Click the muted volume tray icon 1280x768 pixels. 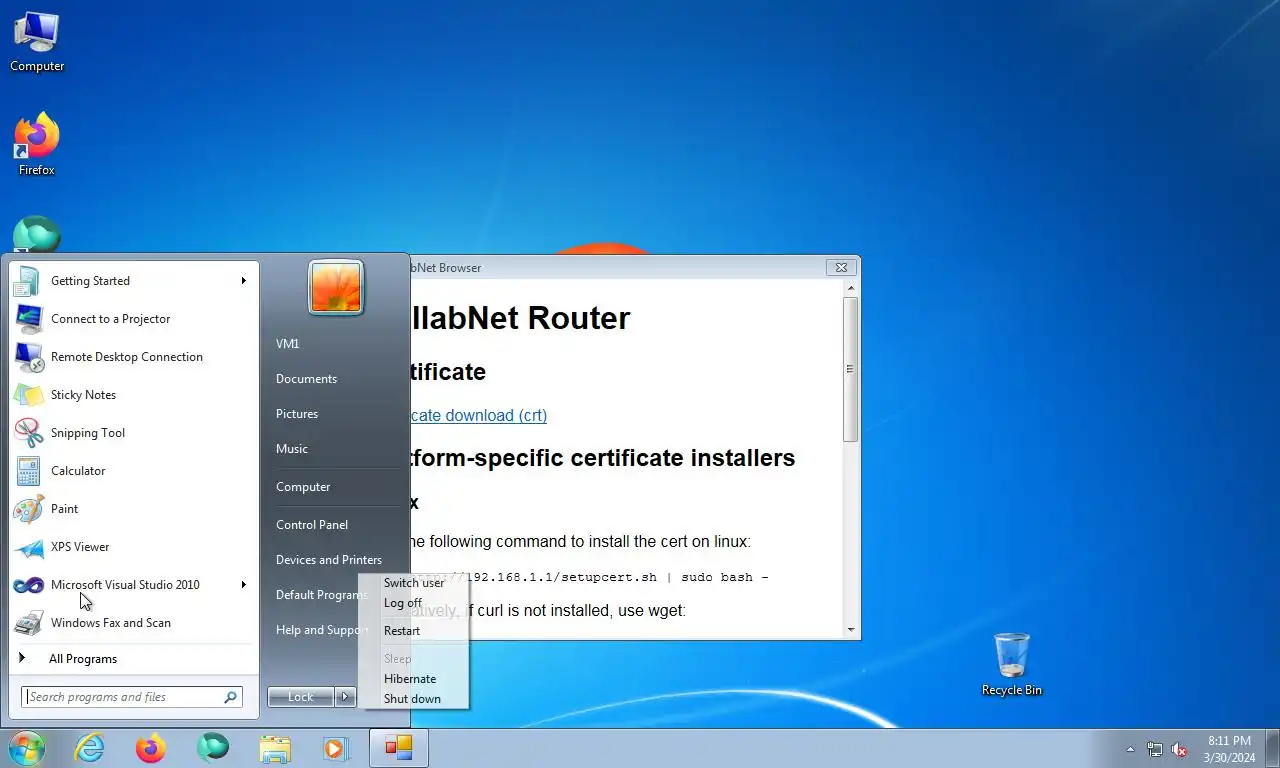pos(1180,749)
